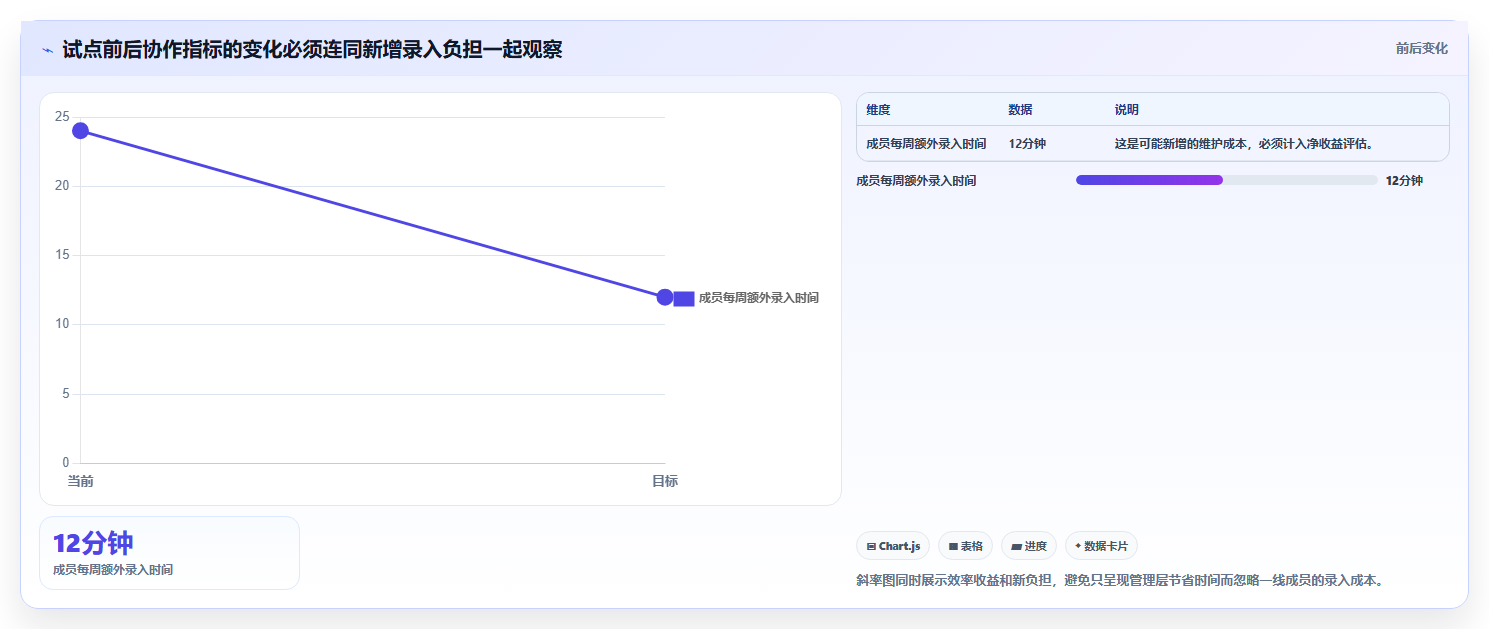Screen dimensions: 1489x629
Task: Click data card caption 成员每周额外录入时间
Action: click(113, 570)
